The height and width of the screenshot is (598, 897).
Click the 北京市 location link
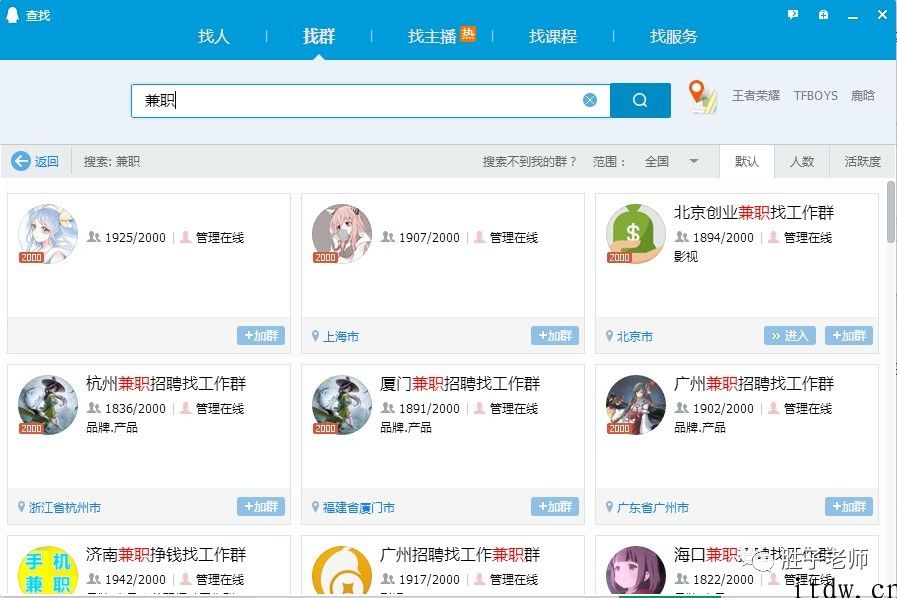[x=635, y=336]
